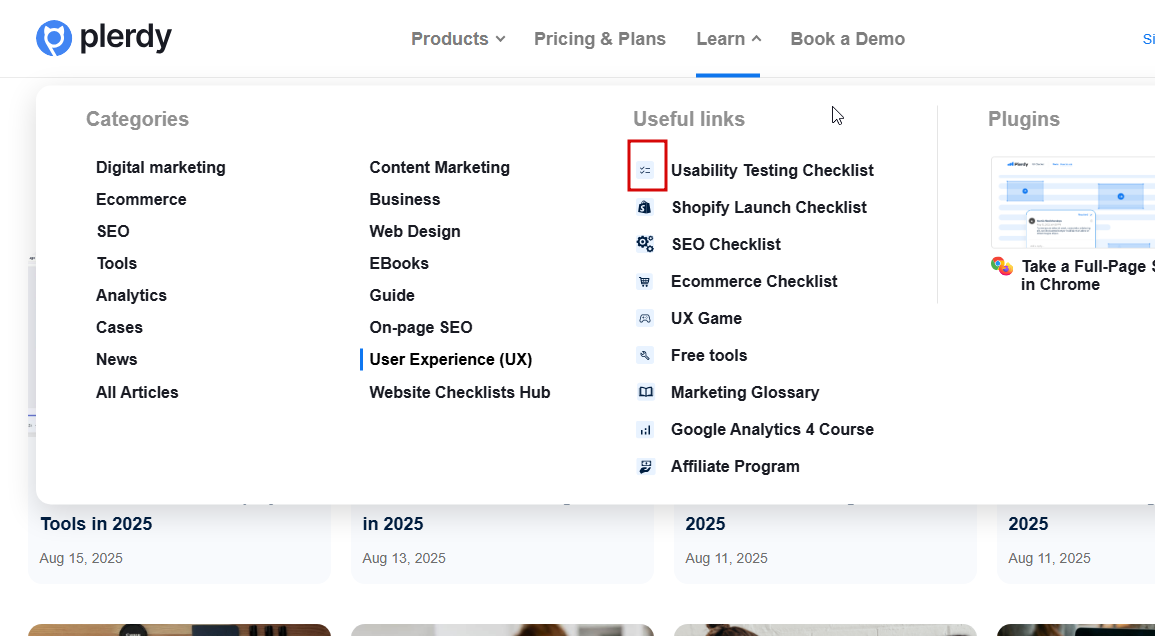Open the Website Checklists Hub link
The width and height of the screenshot is (1155, 636).
(x=460, y=392)
